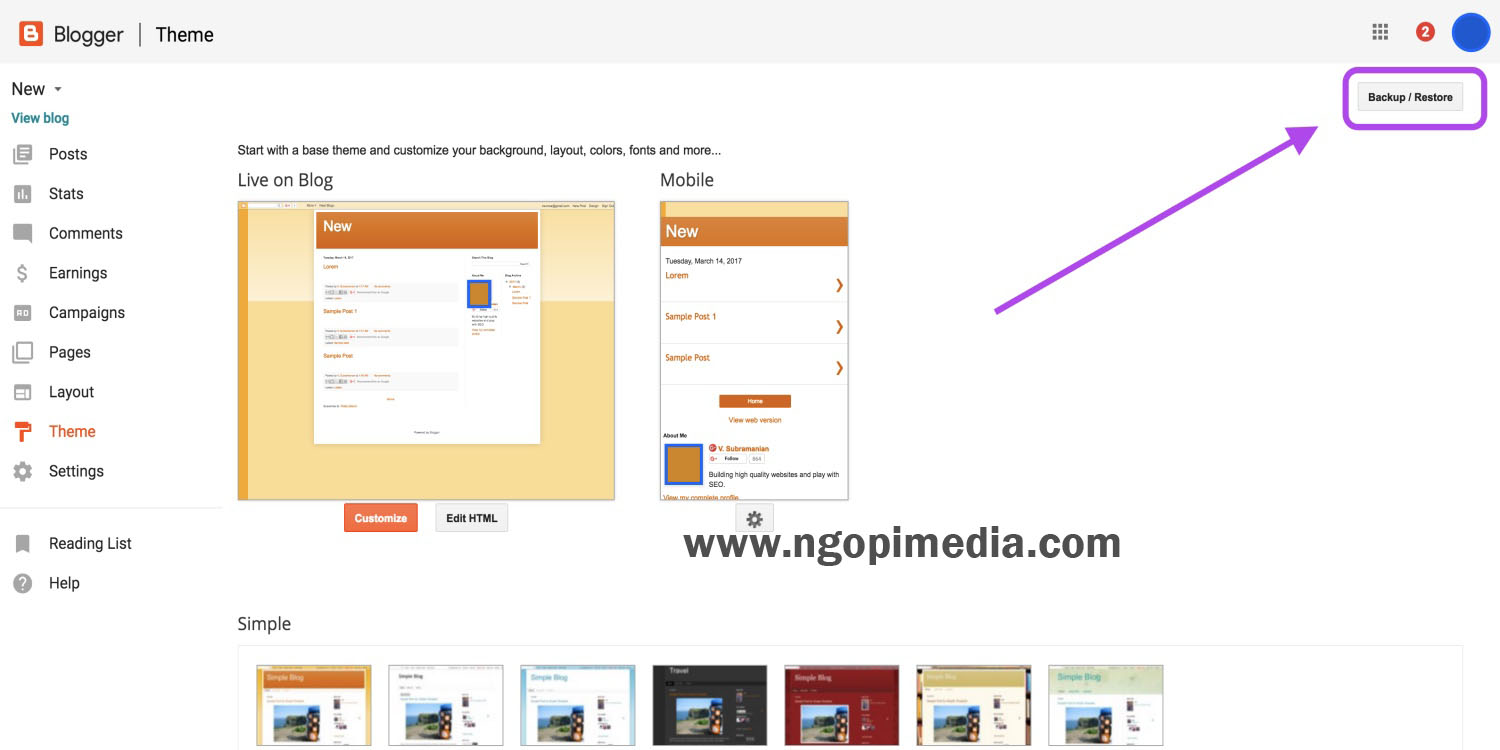Click the "Simple" themes heading
The image size is (1500, 750).
tap(264, 624)
